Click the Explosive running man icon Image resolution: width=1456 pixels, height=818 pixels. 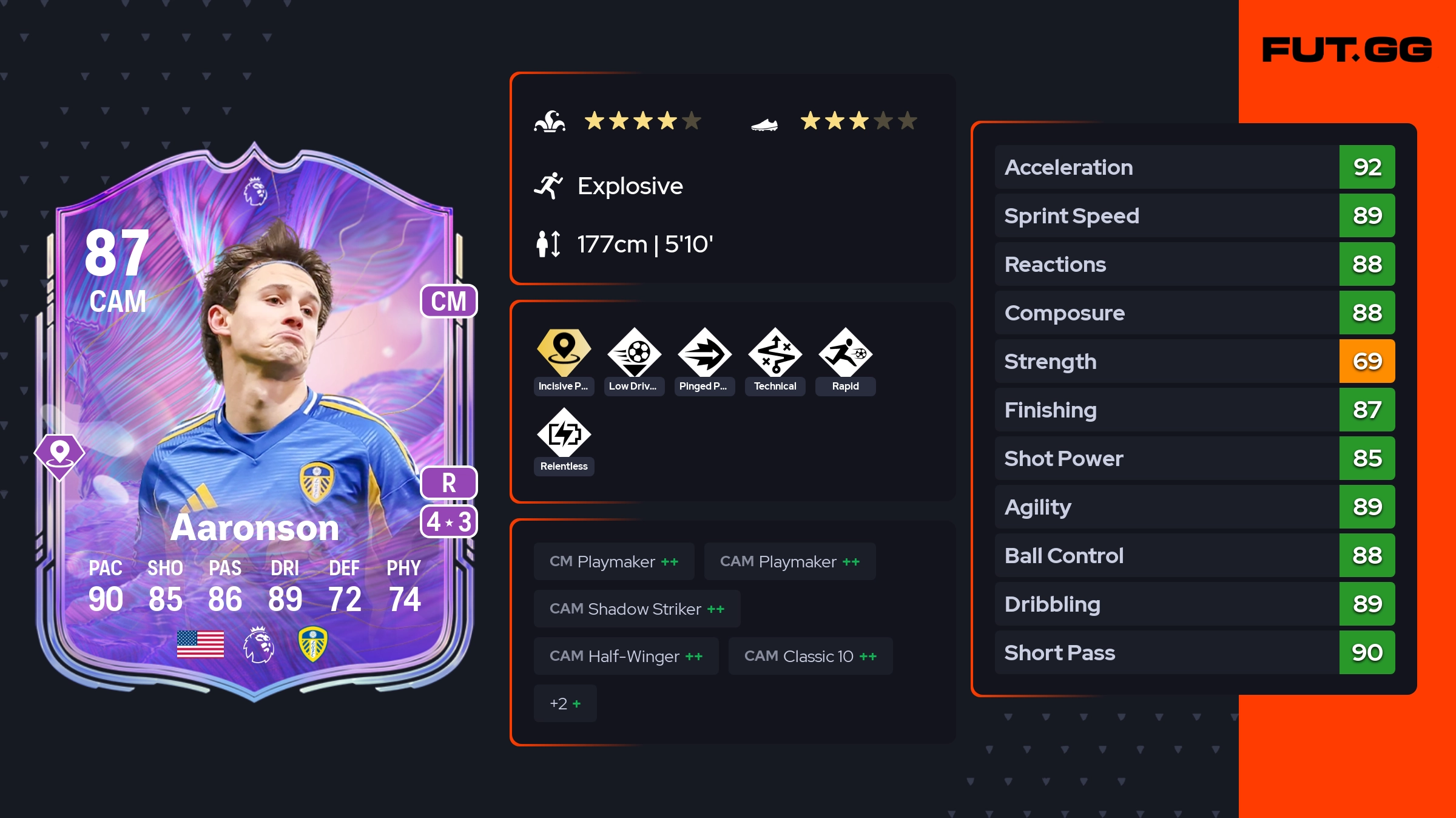548,186
